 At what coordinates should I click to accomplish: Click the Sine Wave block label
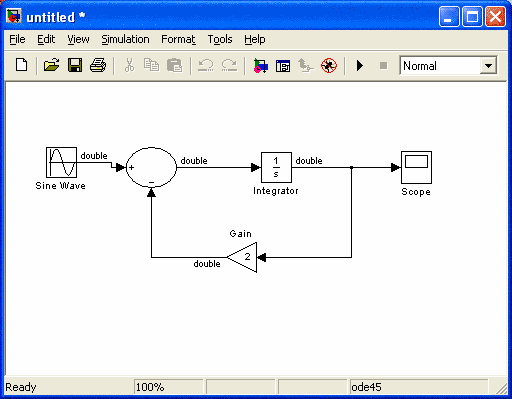[60, 186]
